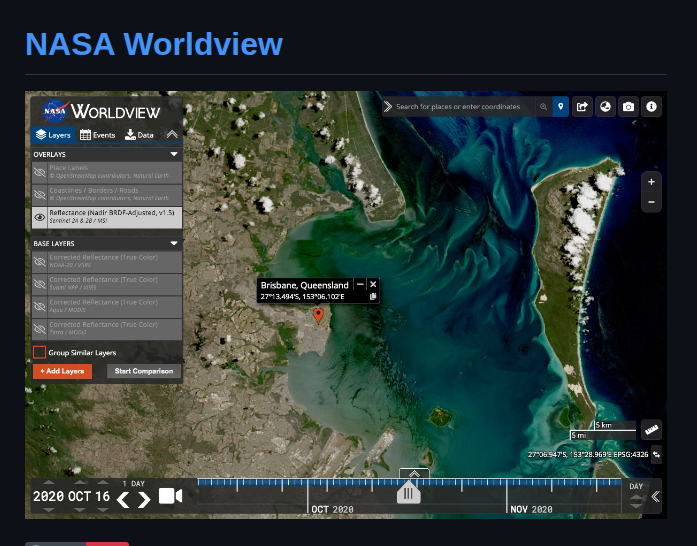Go to previous day arrow
Screen dimensions: 697x546
(x=123, y=499)
